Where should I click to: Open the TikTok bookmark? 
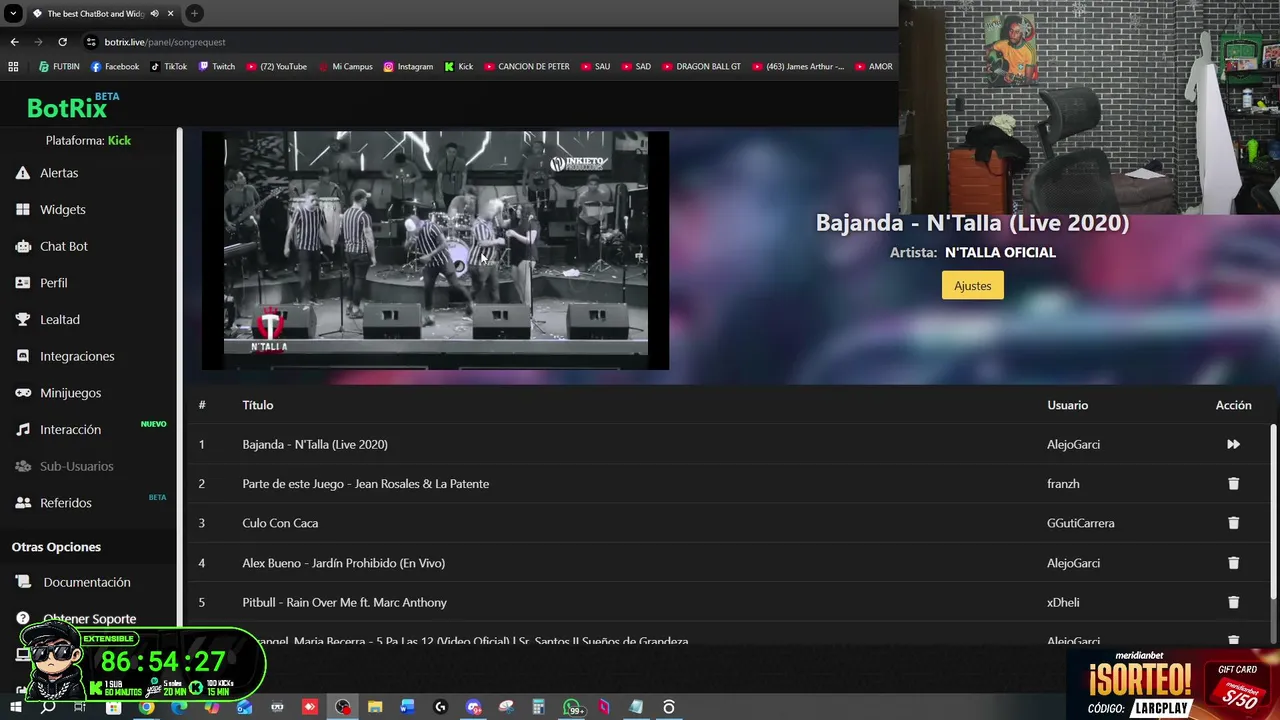168,67
